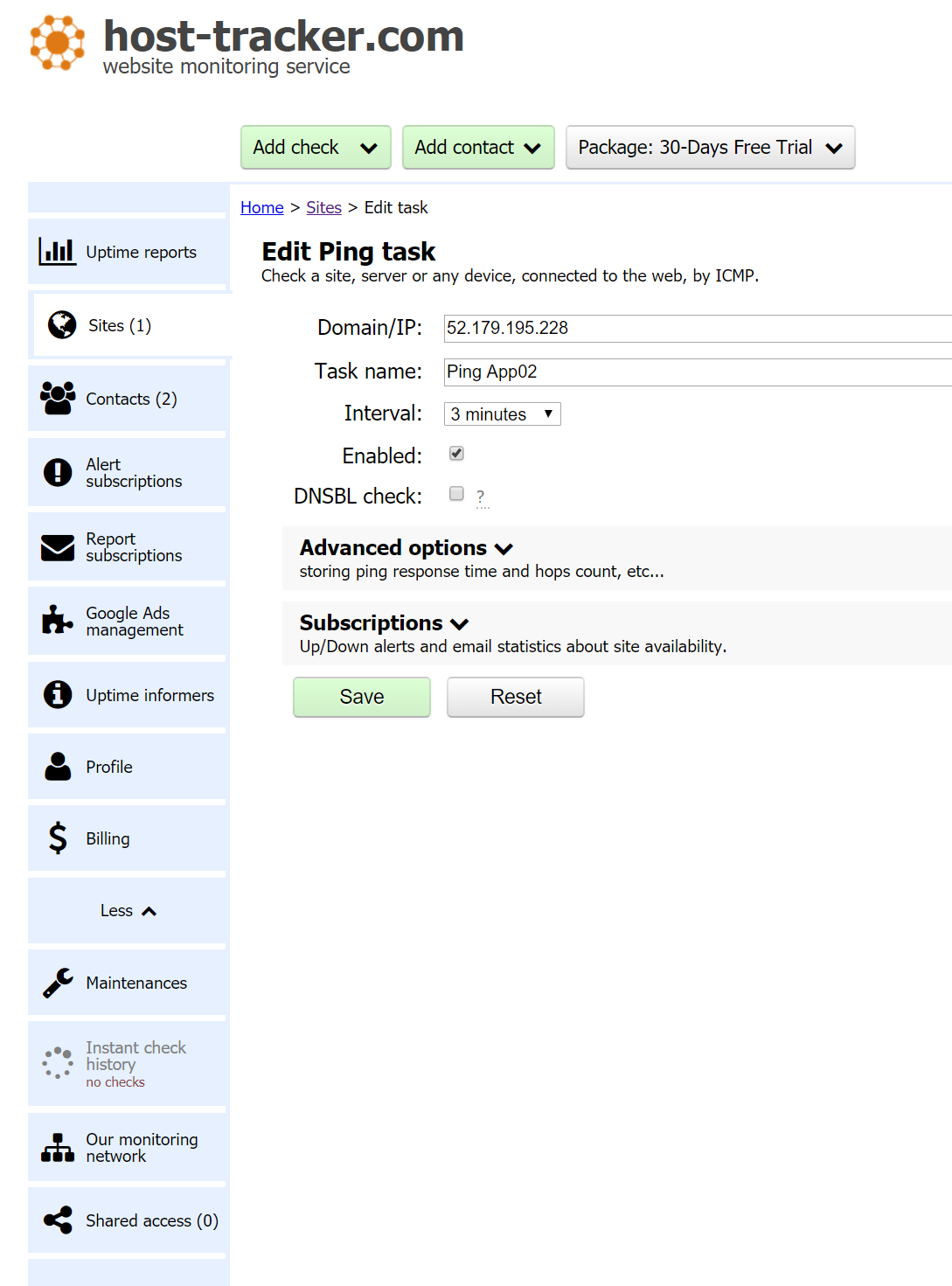Enable the DNSBL check checkbox
Viewport: 952px width, 1286px height.
click(x=456, y=493)
